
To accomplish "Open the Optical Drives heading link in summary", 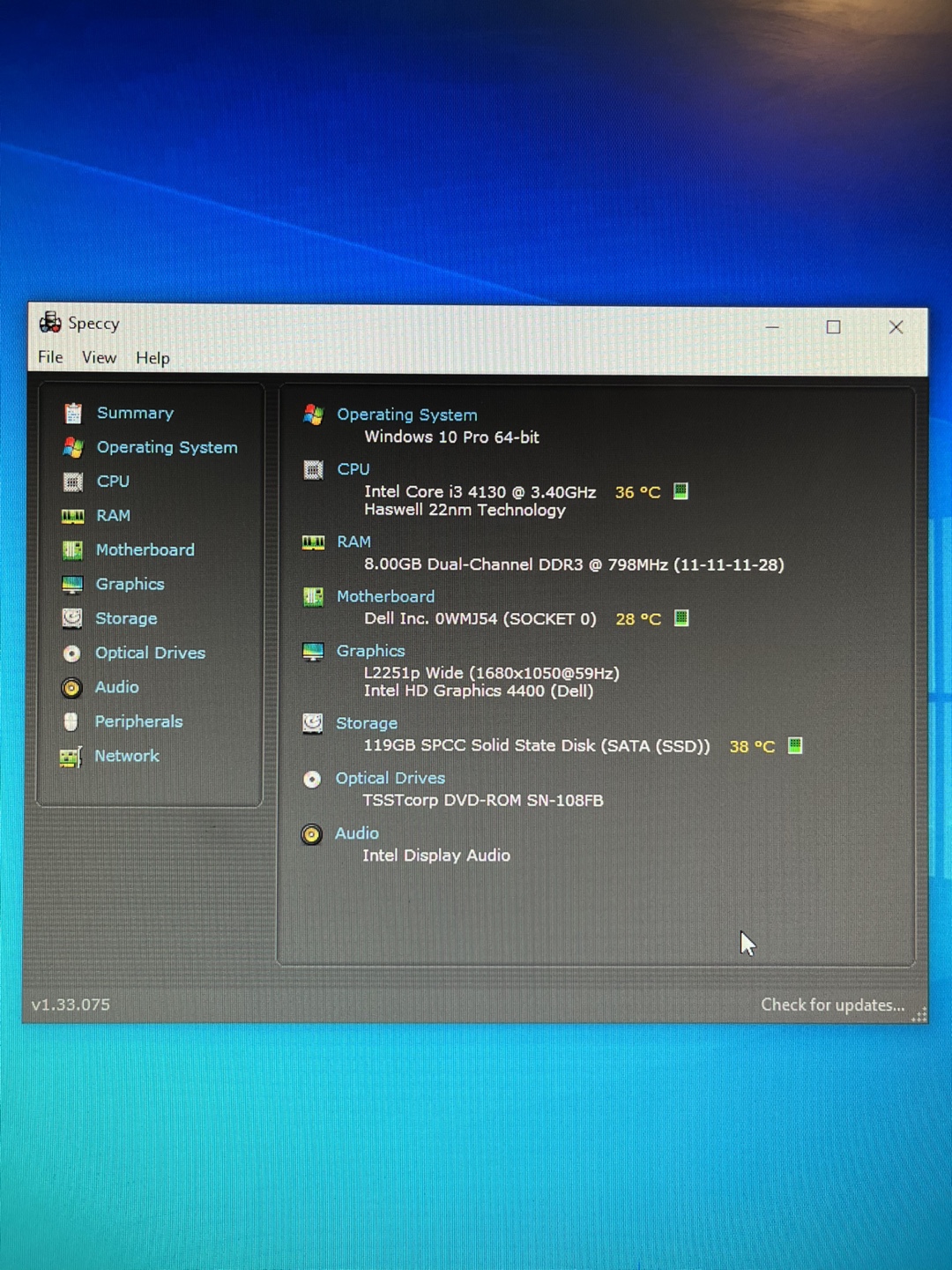I will [390, 778].
